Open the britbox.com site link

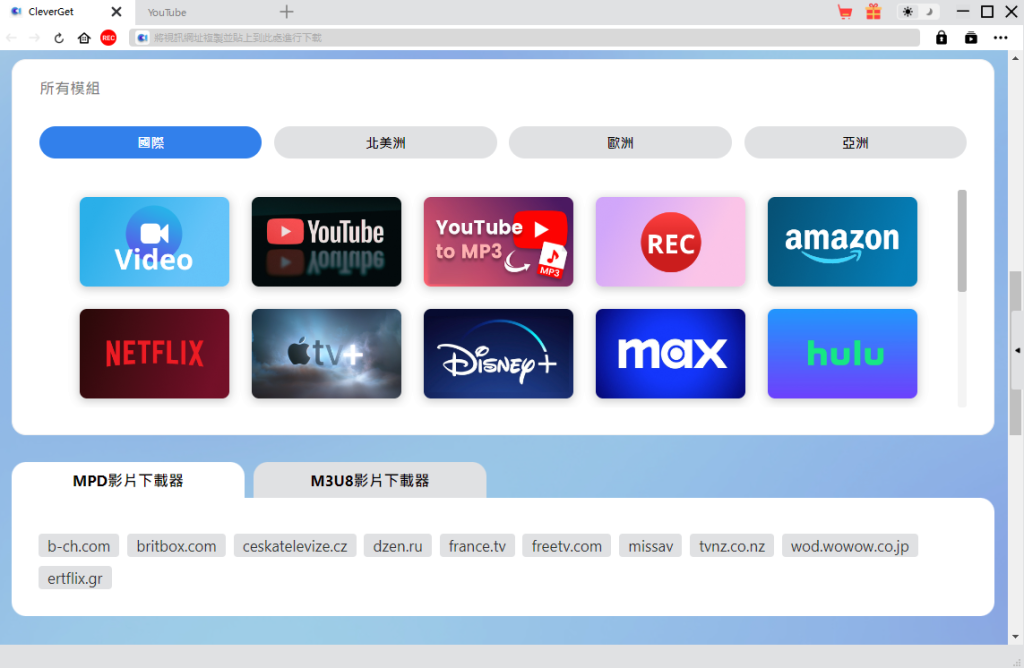pyautogui.click(x=176, y=546)
